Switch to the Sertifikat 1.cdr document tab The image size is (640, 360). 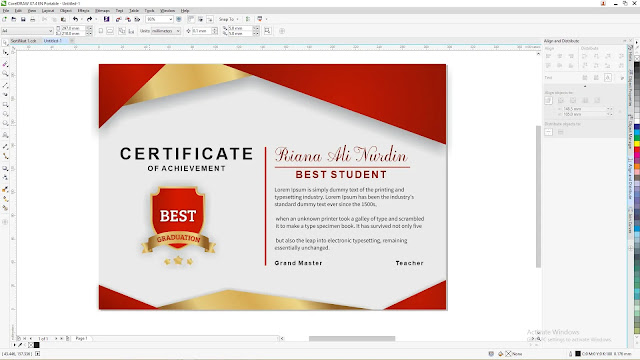coord(24,41)
